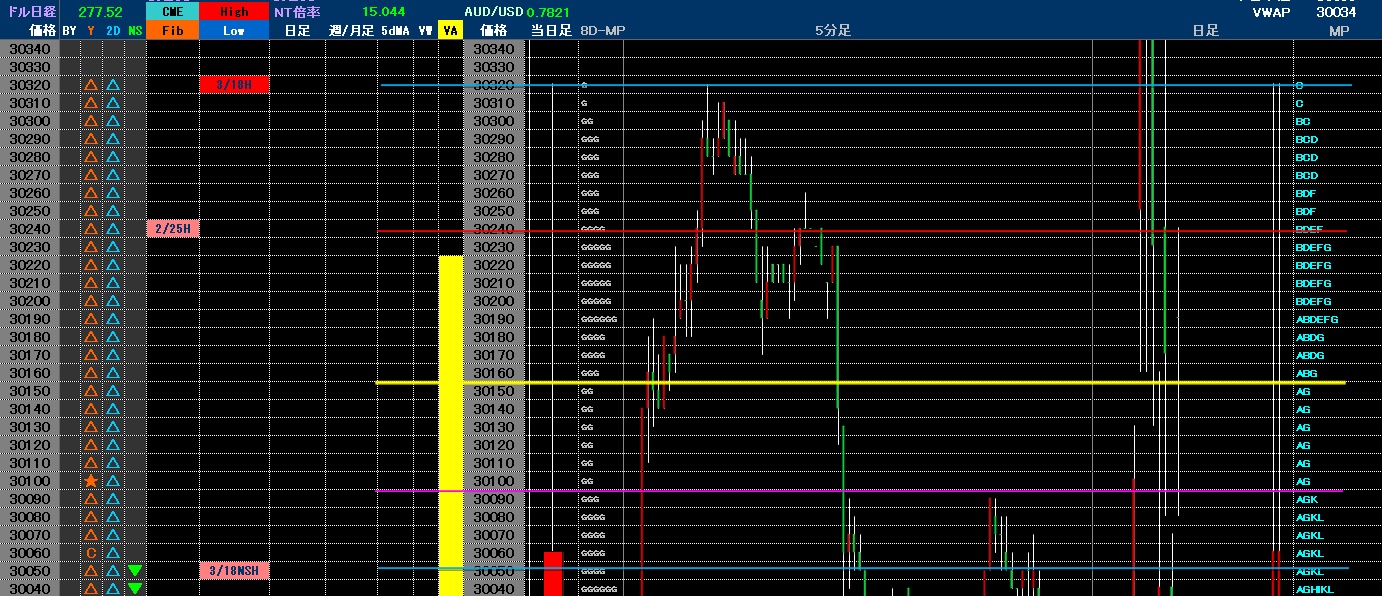This screenshot has height=596, width=1382.
Task: Click the AGK profile letters at 30090
Action: (x=1306, y=499)
